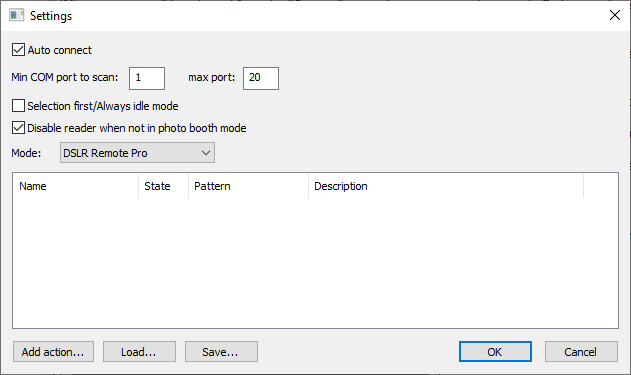Click Add action... button

tap(53, 352)
